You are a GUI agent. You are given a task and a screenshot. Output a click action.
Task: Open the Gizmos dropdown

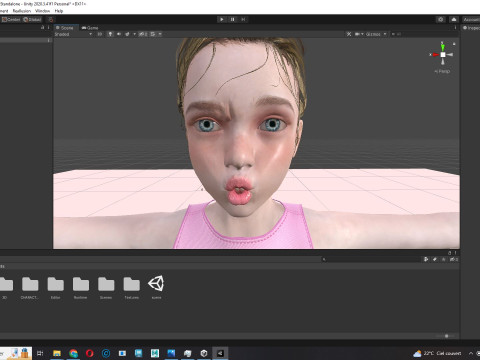376,34
